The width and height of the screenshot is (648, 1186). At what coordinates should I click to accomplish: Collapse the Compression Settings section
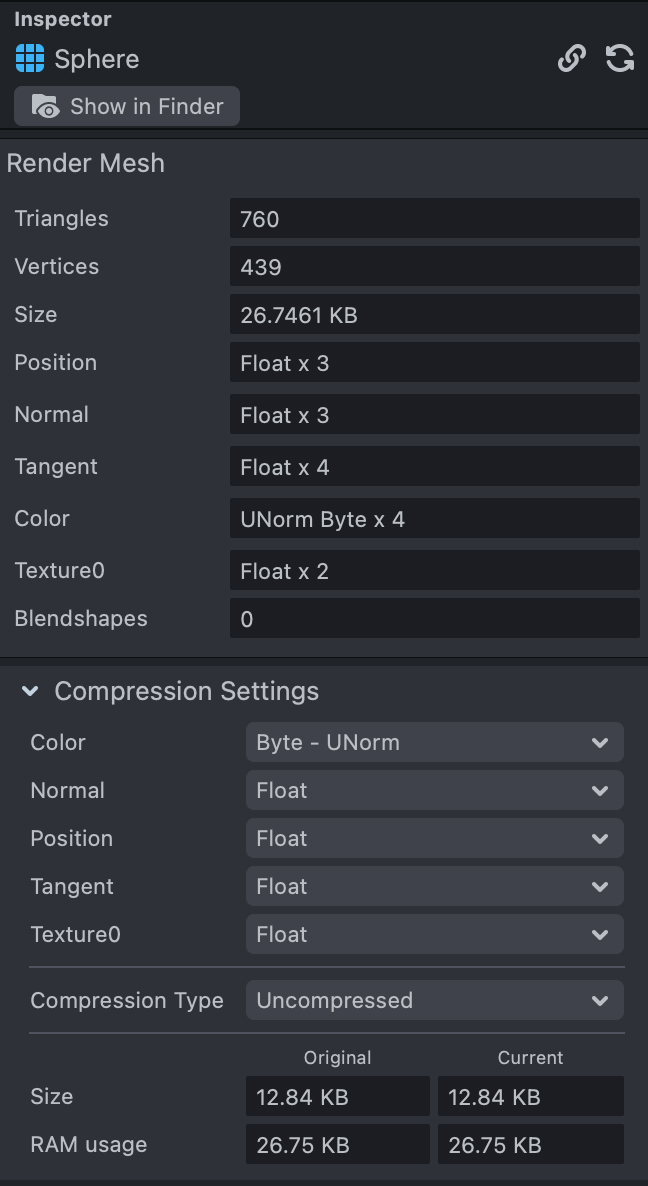[30, 691]
